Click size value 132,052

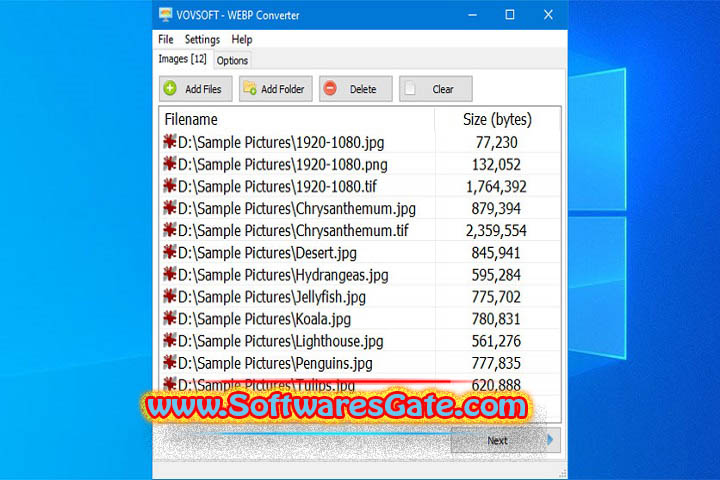(496, 165)
